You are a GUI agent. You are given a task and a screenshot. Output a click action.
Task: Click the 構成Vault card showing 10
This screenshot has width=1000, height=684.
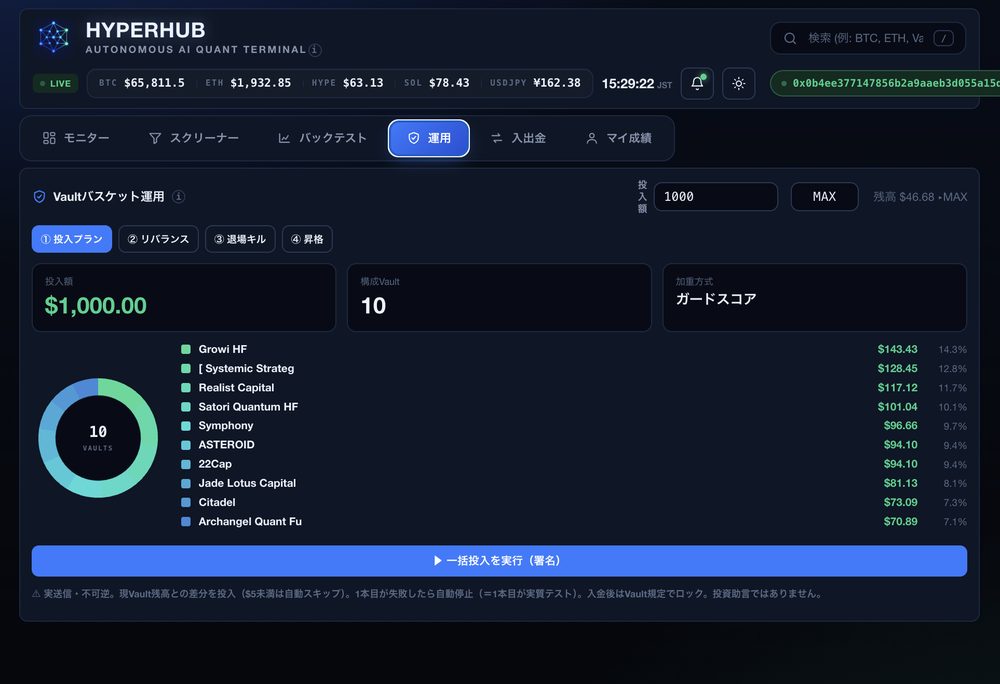pos(499,298)
